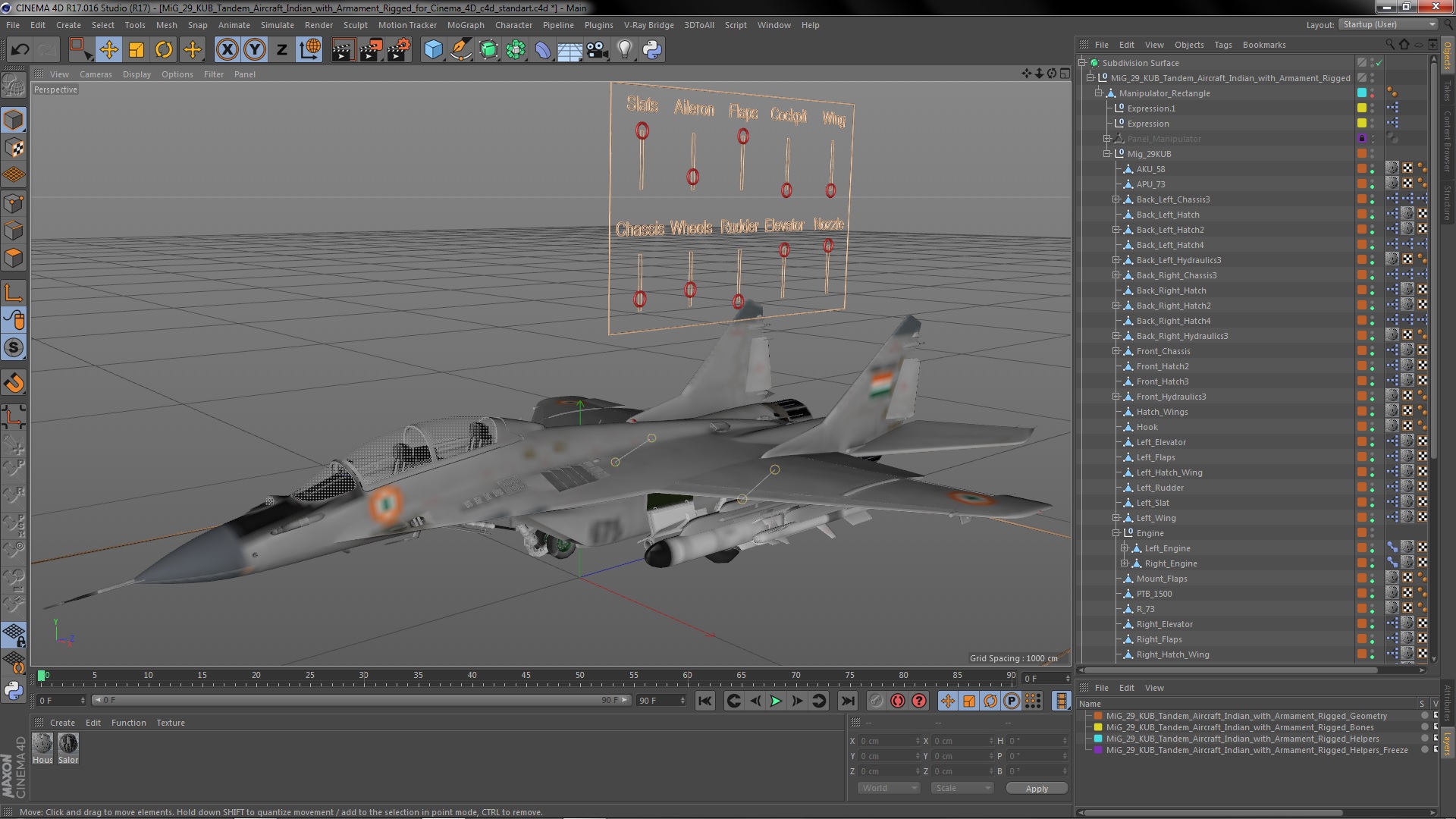Expand Panel_Manipulator tree node
Image resolution: width=1456 pixels, height=819 pixels.
pos(1106,139)
